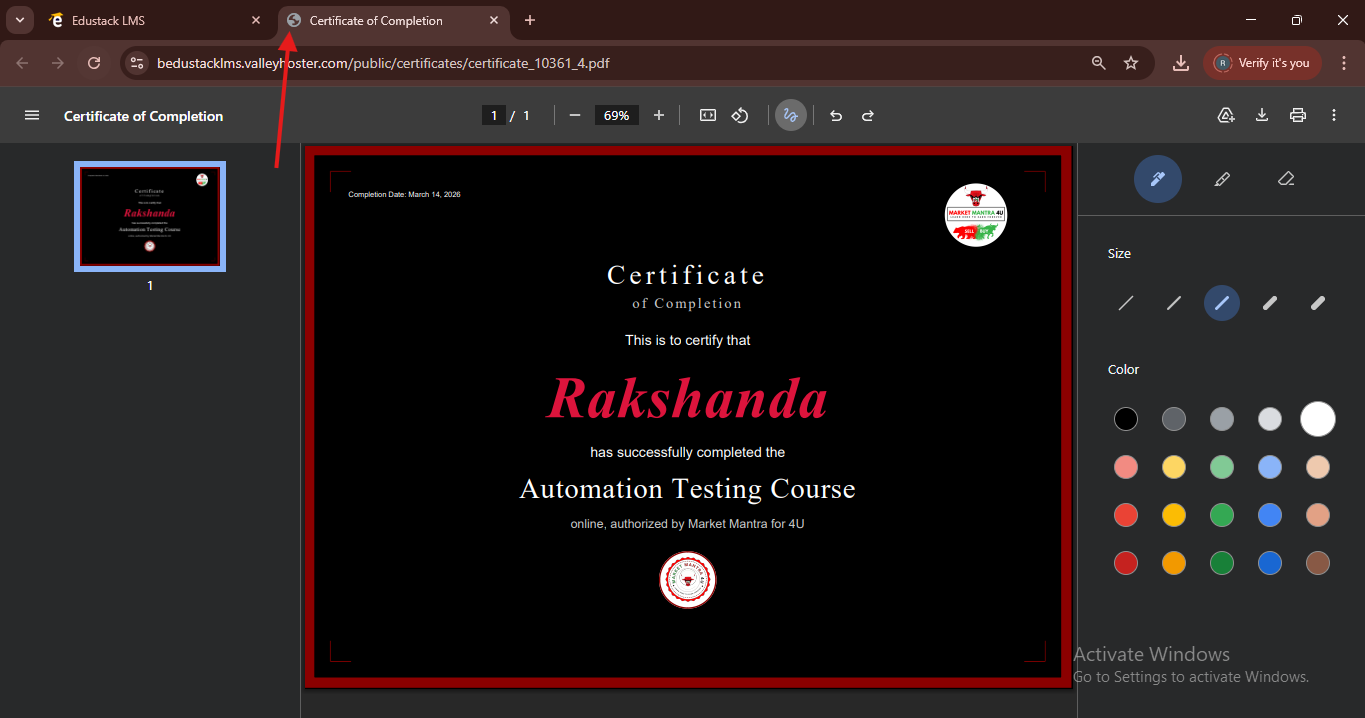Go forward in browser history

[58, 63]
